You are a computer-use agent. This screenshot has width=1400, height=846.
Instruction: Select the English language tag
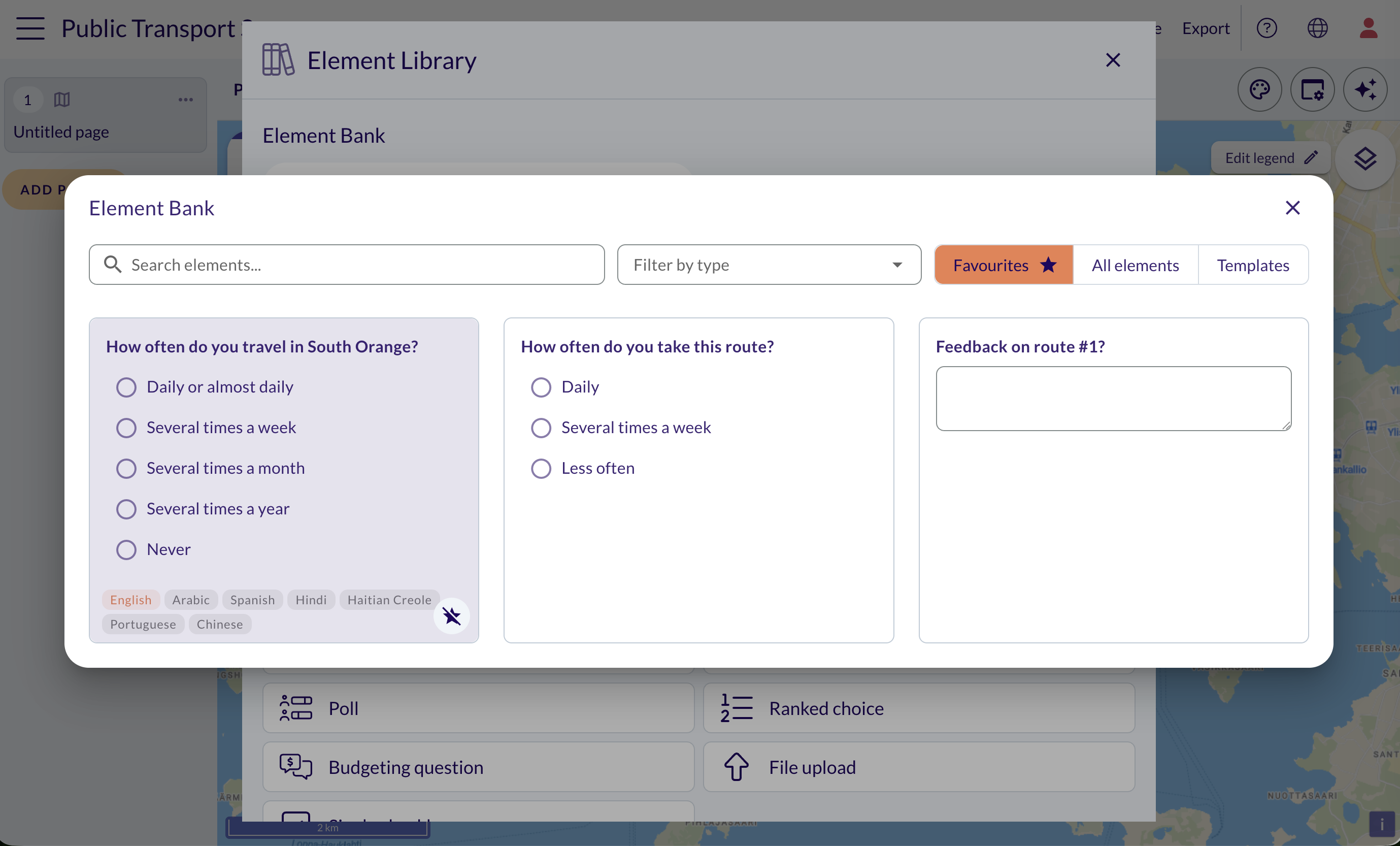click(x=130, y=599)
